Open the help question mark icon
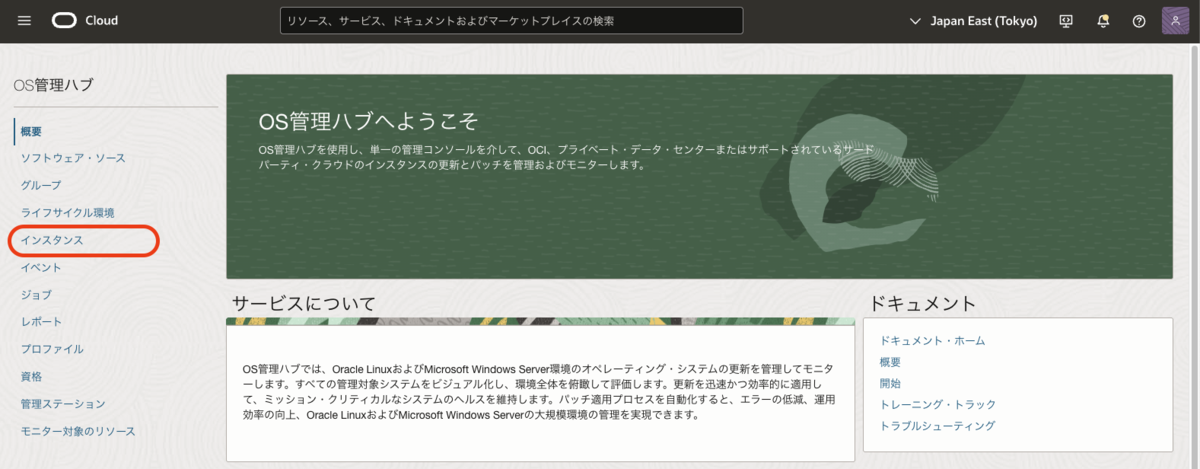 click(1139, 21)
